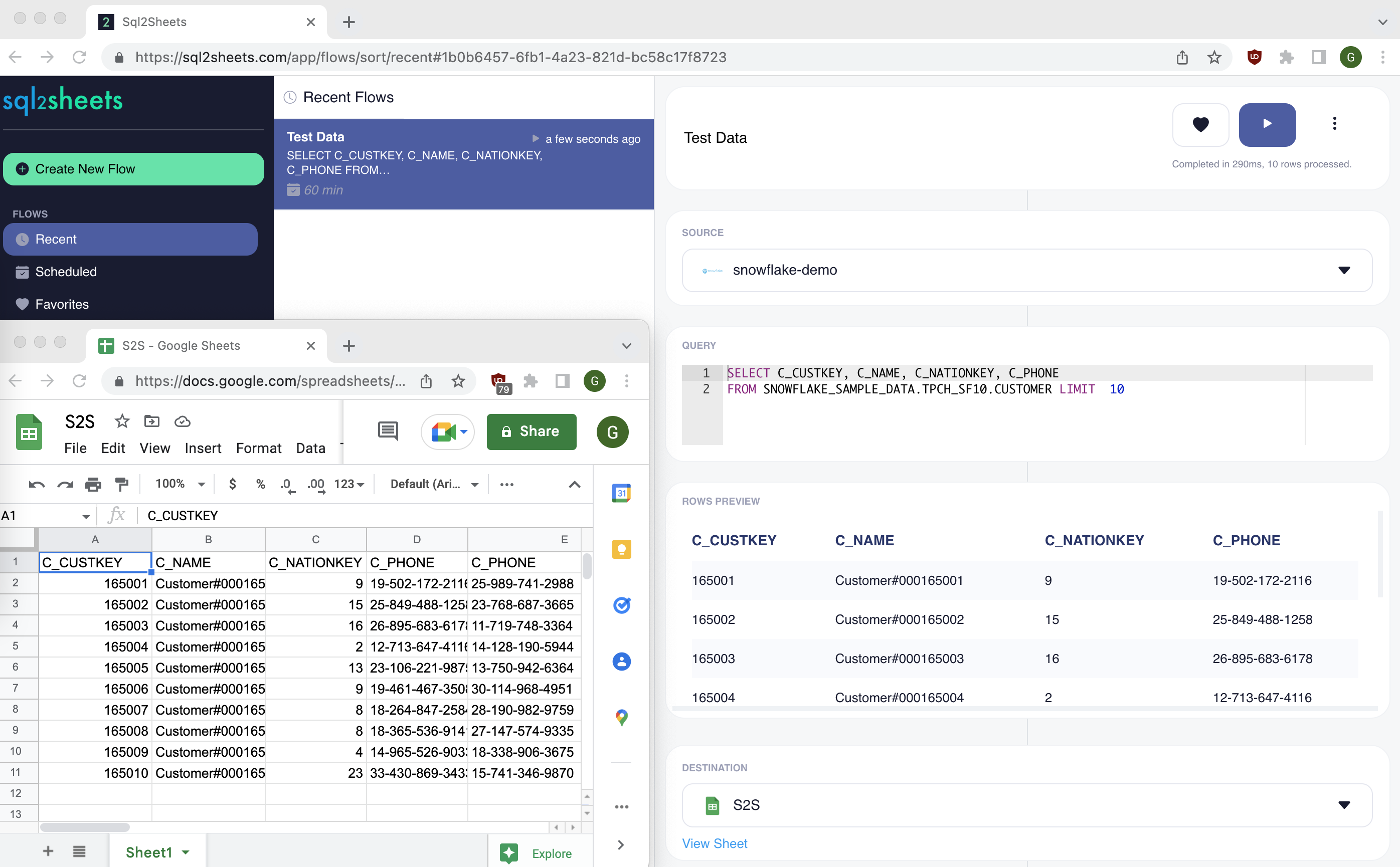Screen dimensions: 1400x867
Task: Click the decrease decimal places button
Action: tap(287, 485)
